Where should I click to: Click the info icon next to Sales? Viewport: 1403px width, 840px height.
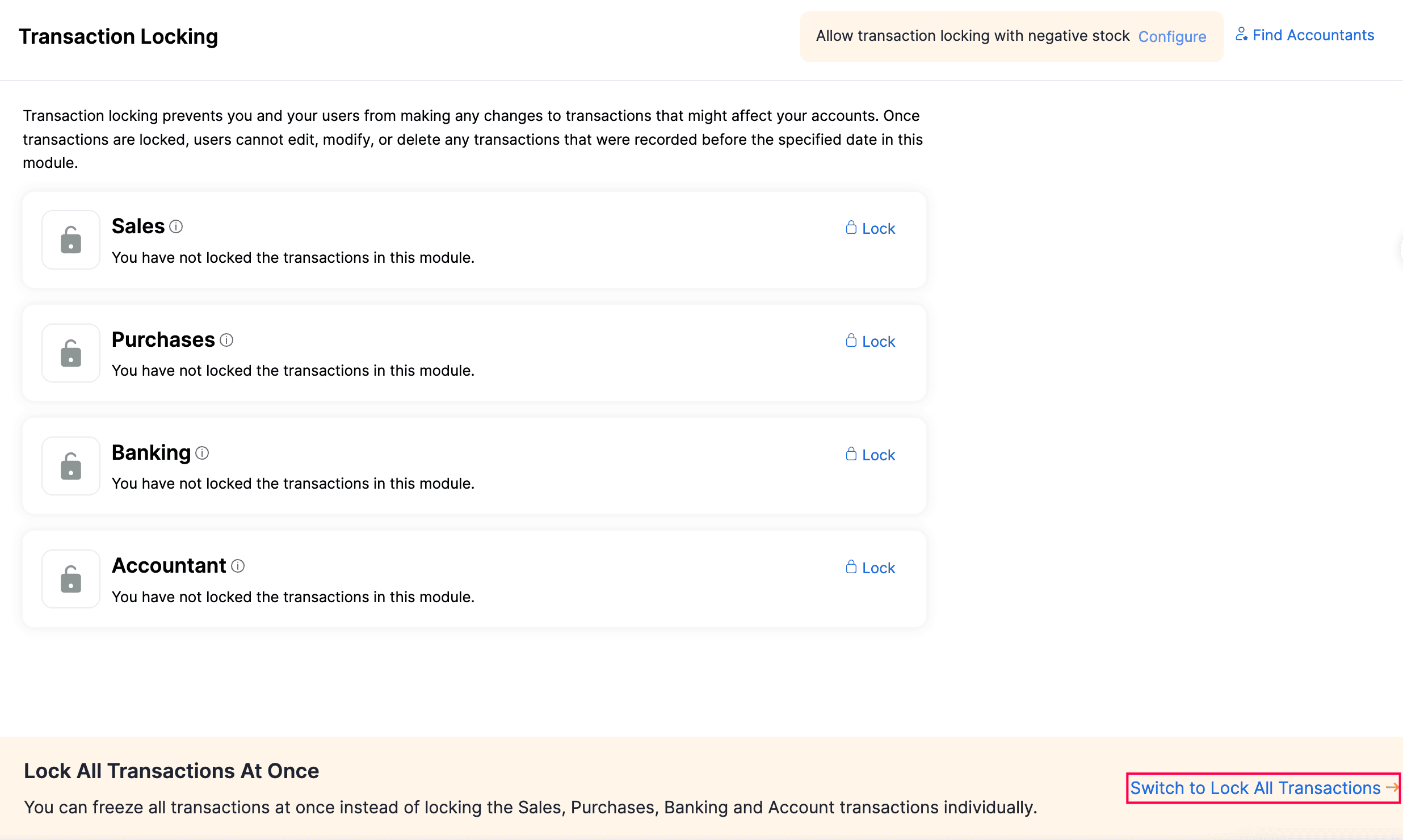point(176,226)
